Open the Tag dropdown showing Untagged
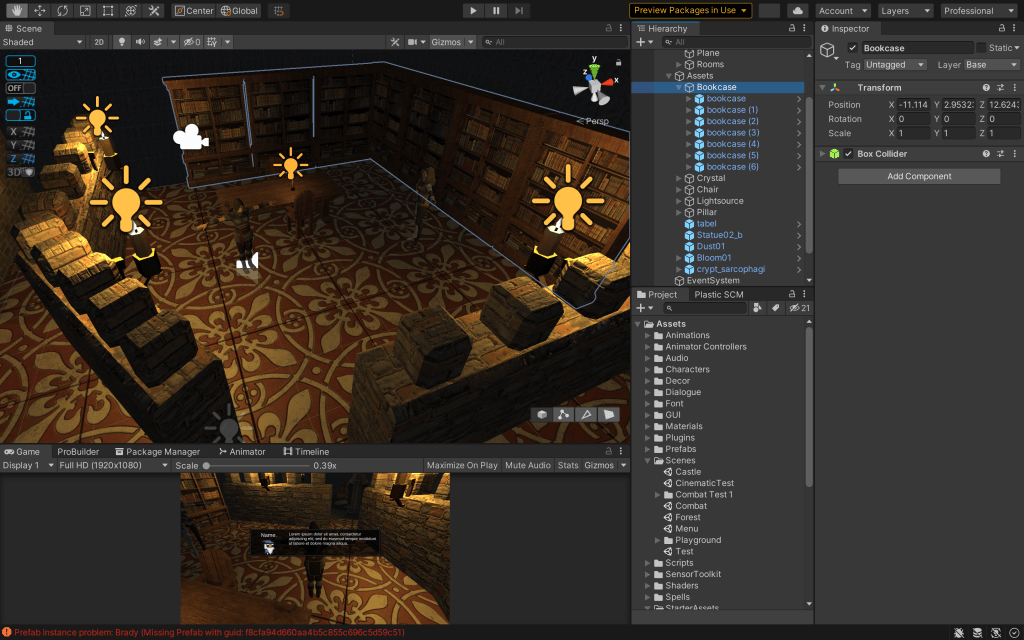Viewport: 1024px width, 640px height. coord(899,65)
